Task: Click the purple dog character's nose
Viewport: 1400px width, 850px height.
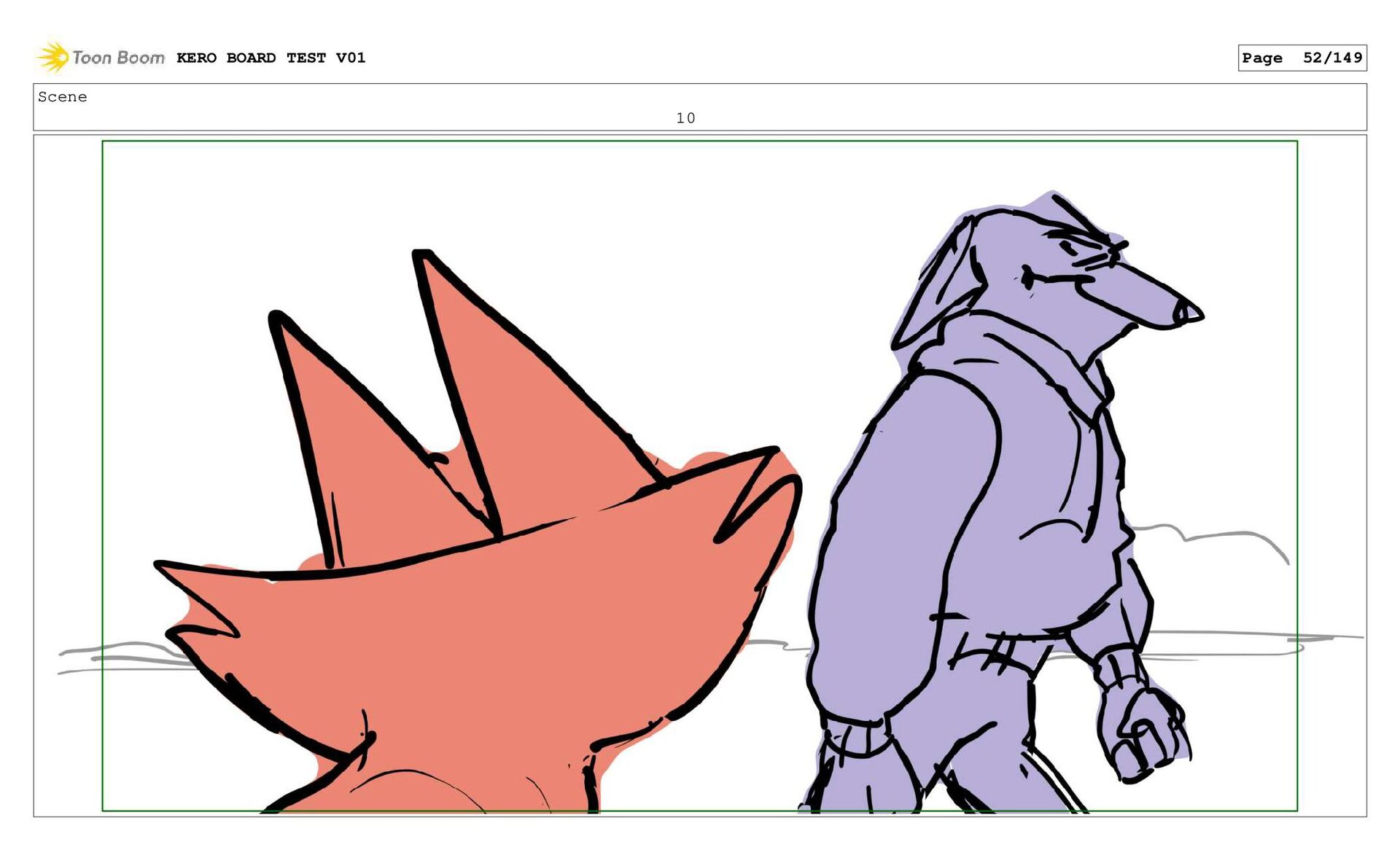Action: (x=1187, y=313)
